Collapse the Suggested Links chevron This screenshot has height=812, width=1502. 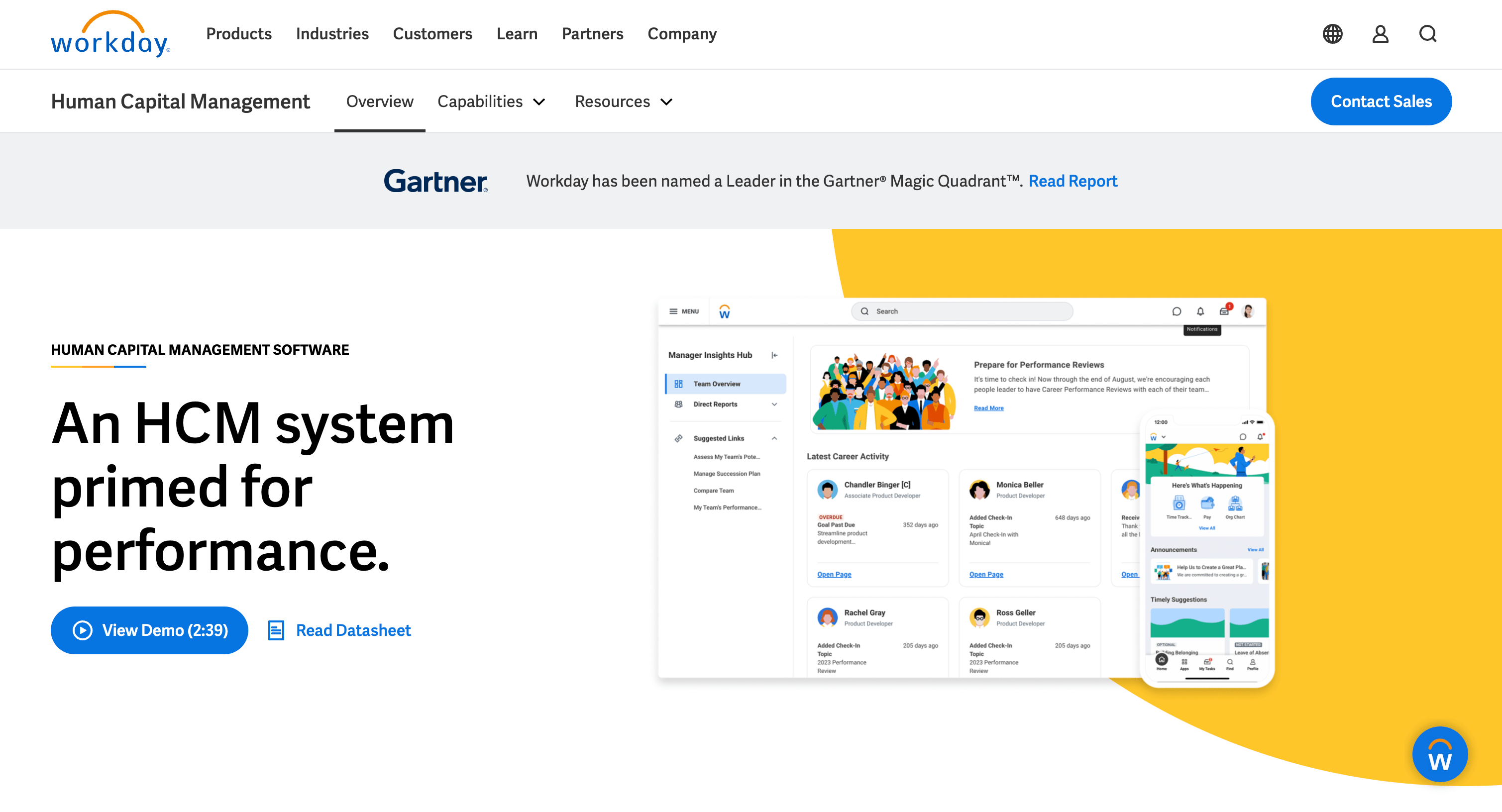point(774,438)
